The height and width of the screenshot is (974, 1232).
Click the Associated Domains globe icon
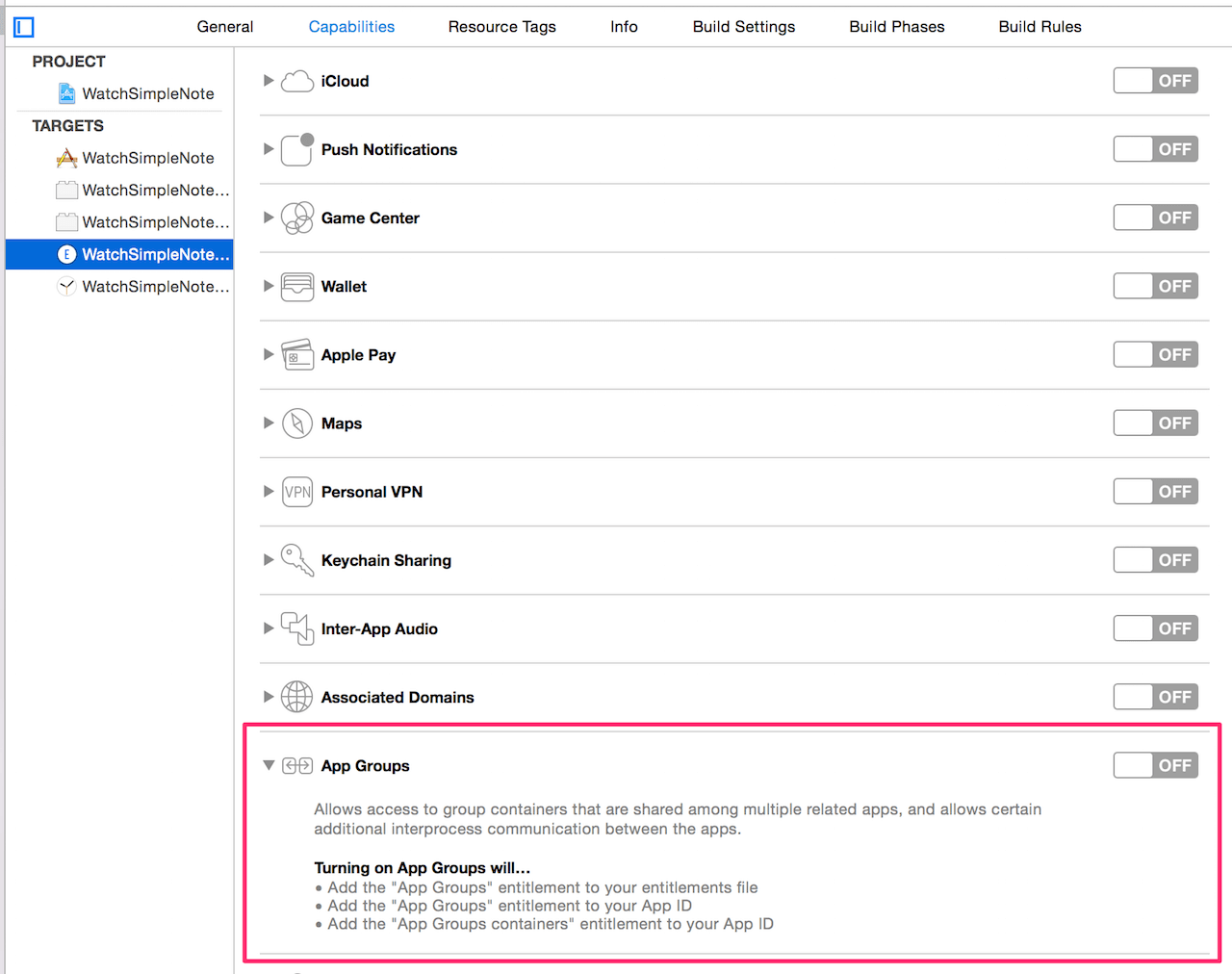coord(296,697)
